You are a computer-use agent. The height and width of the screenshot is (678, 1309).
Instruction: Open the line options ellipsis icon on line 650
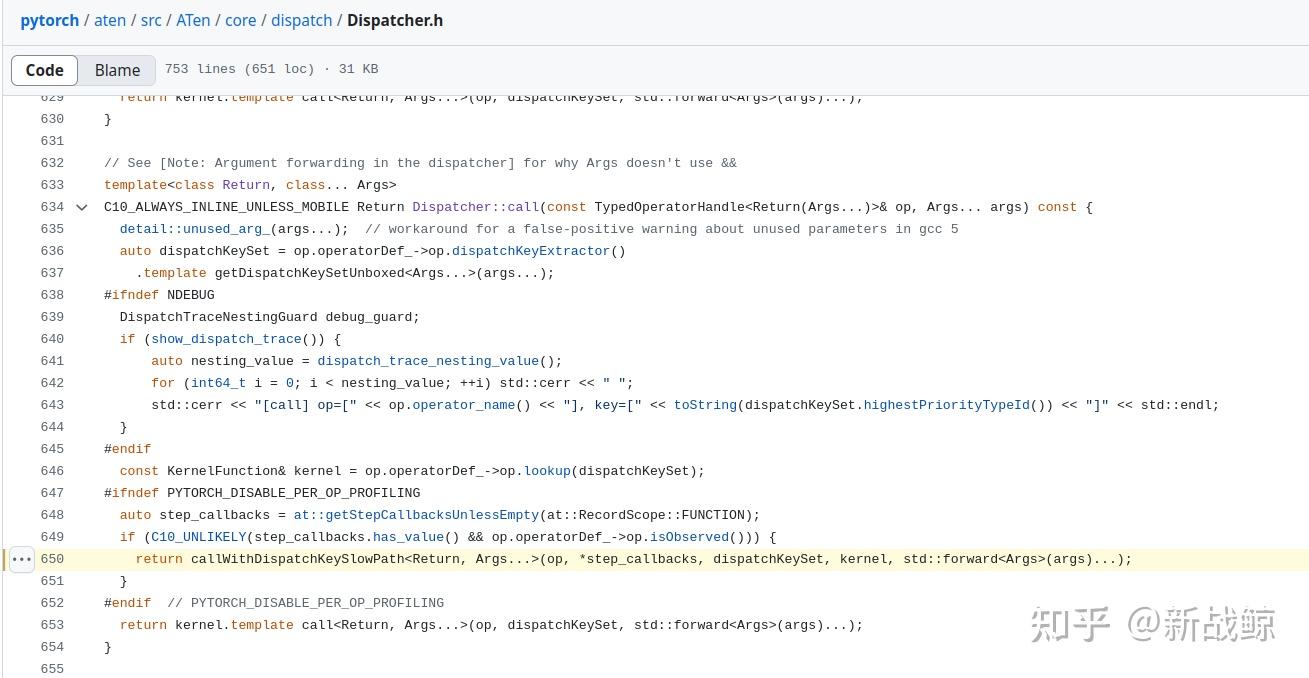[21, 559]
